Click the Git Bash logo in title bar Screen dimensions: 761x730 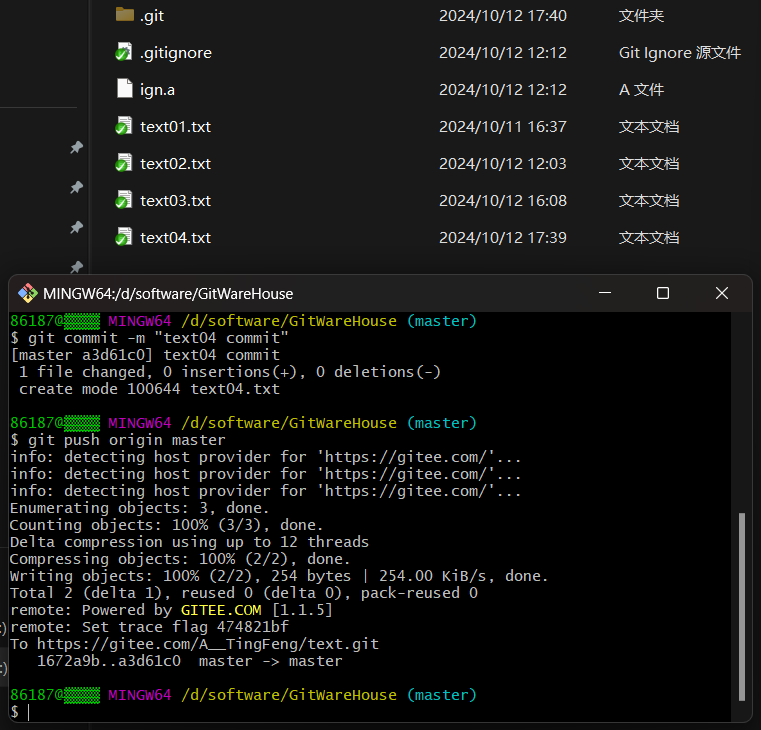tap(28, 293)
